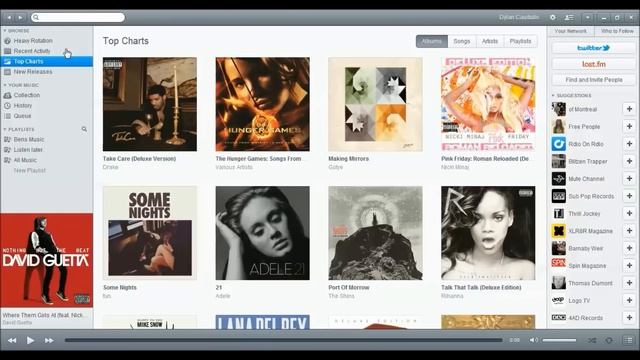Image resolution: width=640 pixels, height=360 pixels.
Task: Open the Adele 21 album cover
Action: coord(262,233)
